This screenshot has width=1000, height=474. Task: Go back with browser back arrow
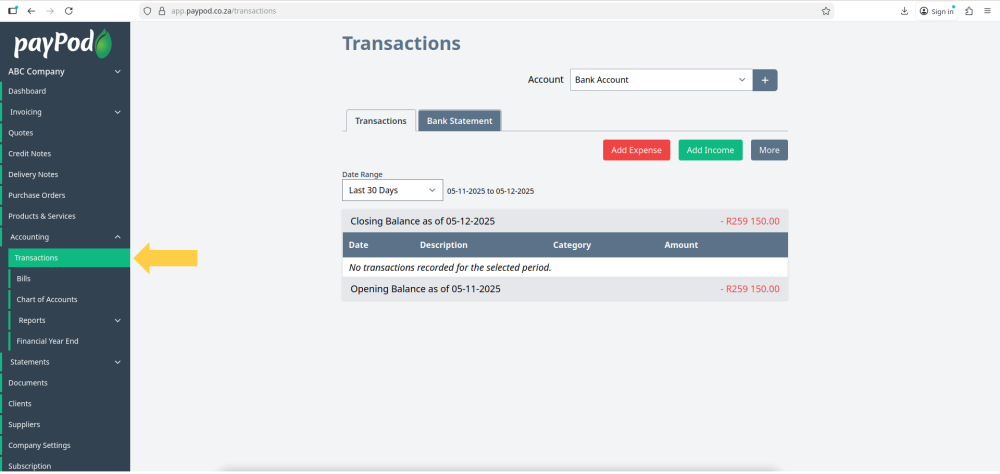[x=31, y=11]
